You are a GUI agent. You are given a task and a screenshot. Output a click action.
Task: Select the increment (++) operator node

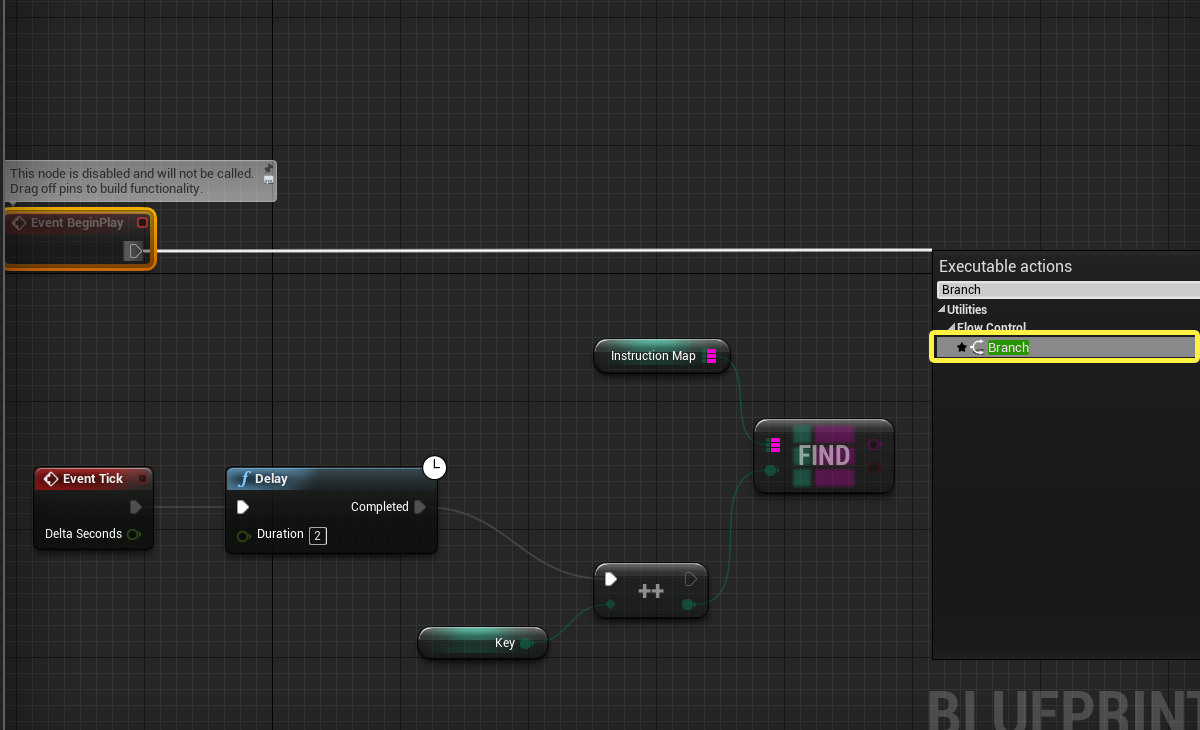click(x=650, y=590)
